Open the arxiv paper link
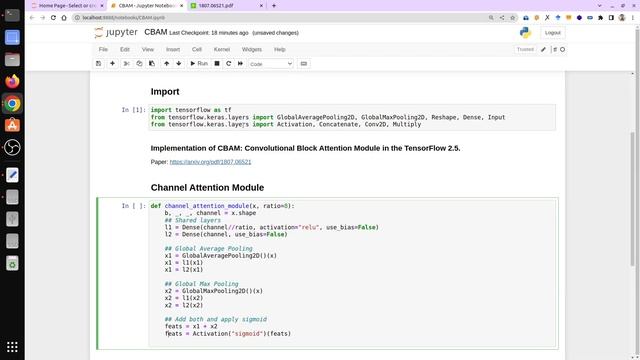This screenshot has width=640, height=360. (210, 162)
